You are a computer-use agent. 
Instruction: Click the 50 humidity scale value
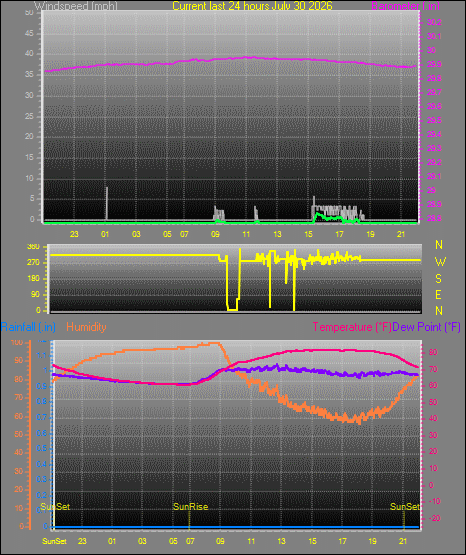pos(18,434)
